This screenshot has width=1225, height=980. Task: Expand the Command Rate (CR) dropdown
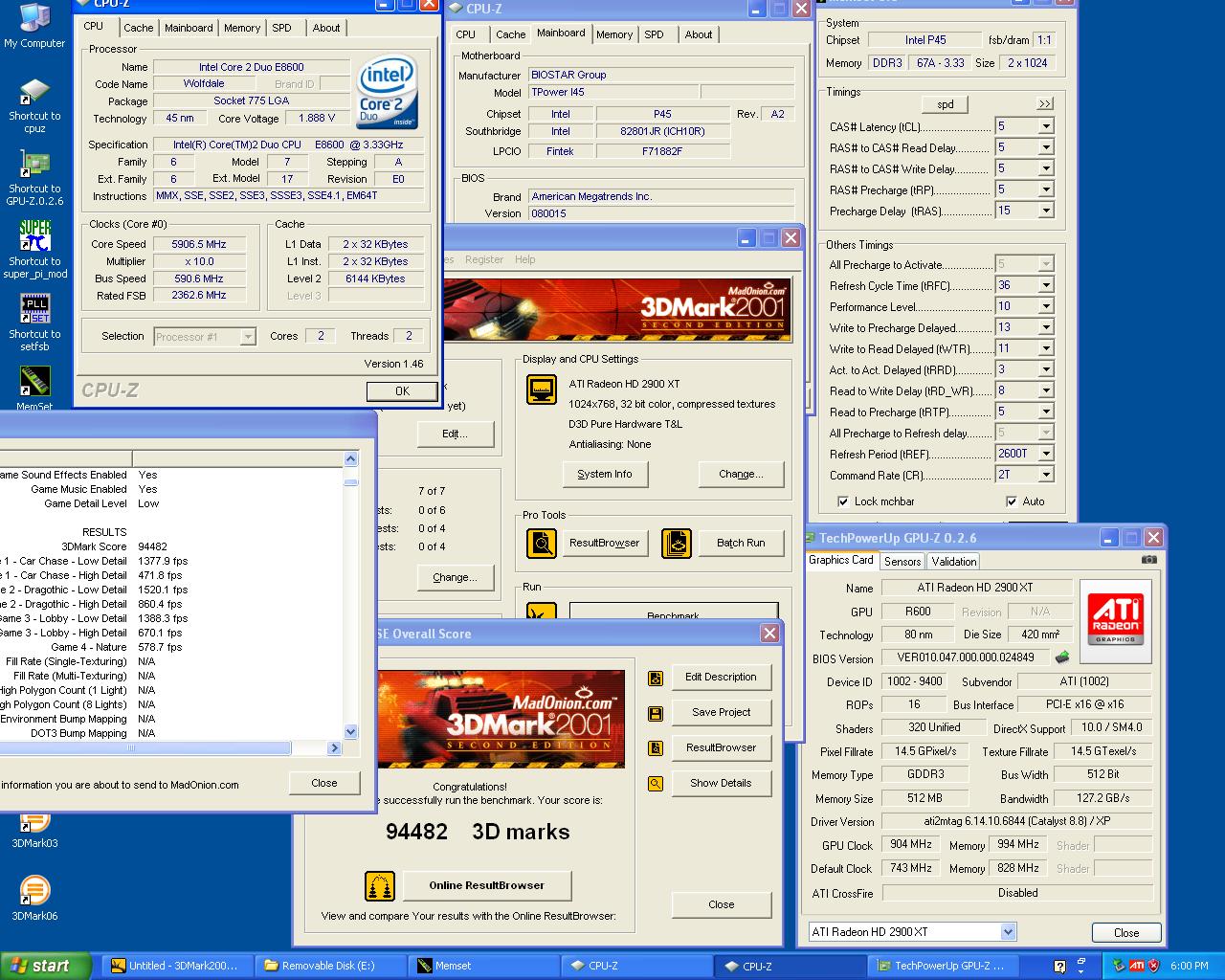pyautogui.click(x=1046, y=475)
